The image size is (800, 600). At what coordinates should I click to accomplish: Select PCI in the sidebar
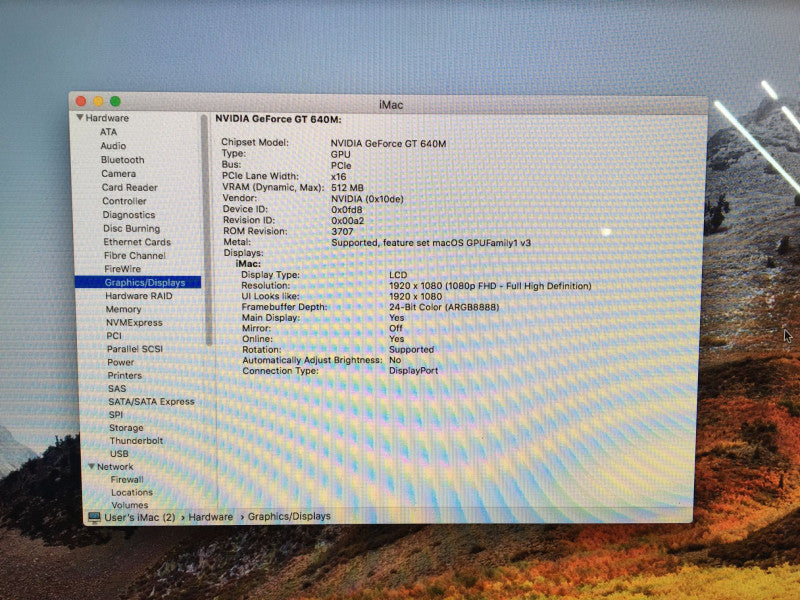114,336
